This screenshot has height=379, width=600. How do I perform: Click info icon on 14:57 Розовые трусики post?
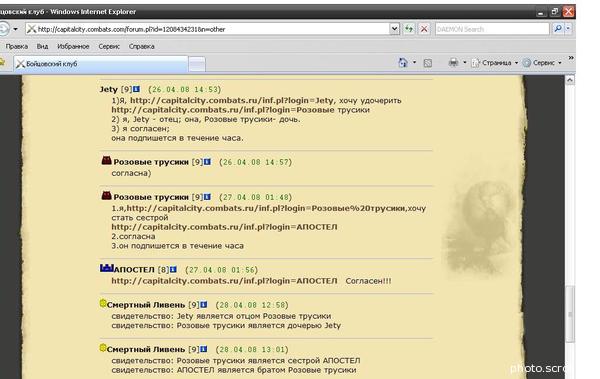(x=207, y=162)
